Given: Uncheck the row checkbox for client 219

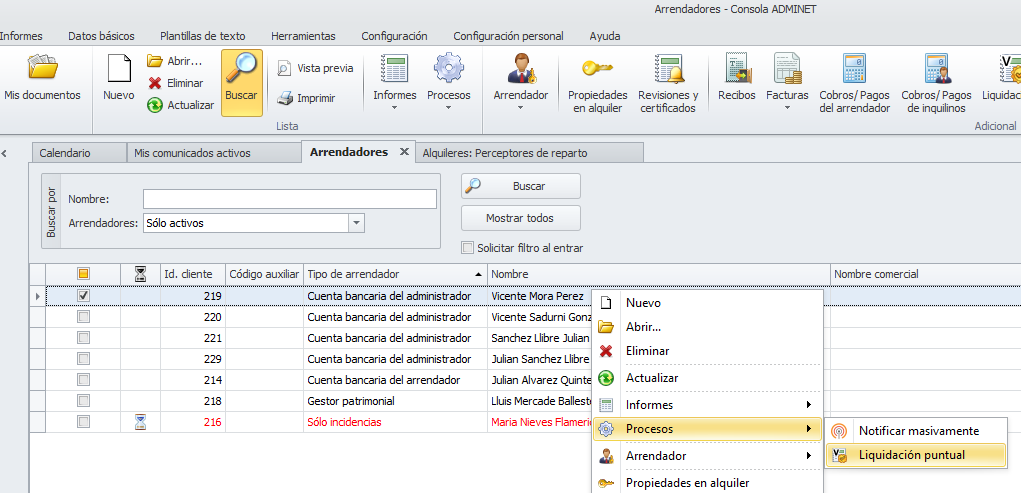Looking at the screenshot, I should [x=84, y=296].
